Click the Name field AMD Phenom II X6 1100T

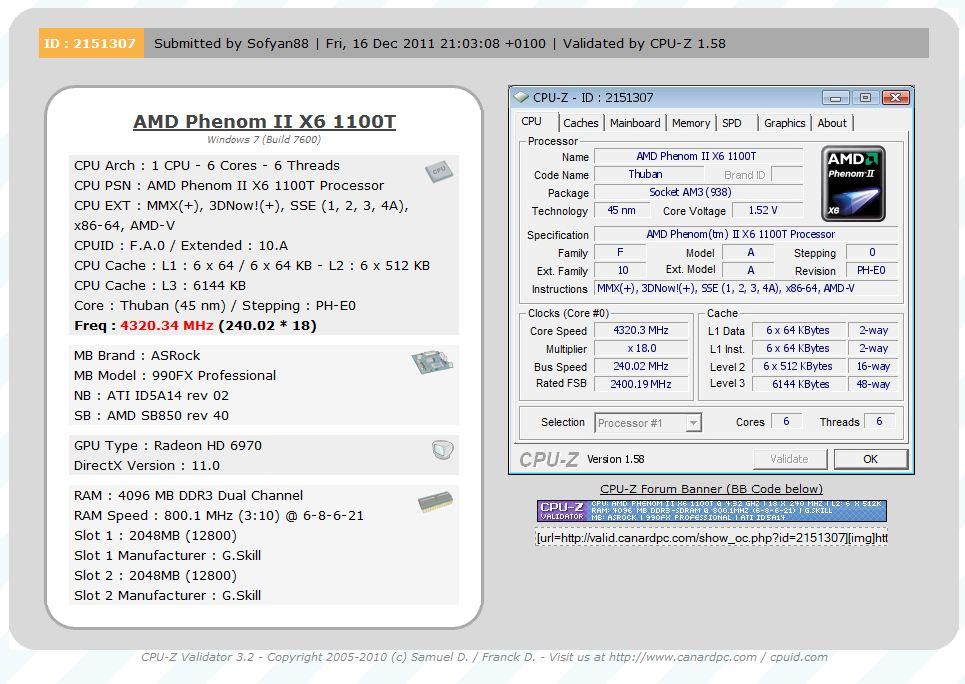pyautogui.click(x=698, y=156)
